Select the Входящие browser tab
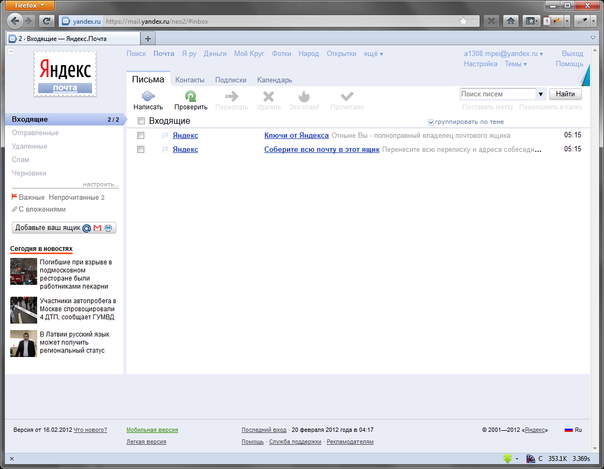 (x=73, y=39)
